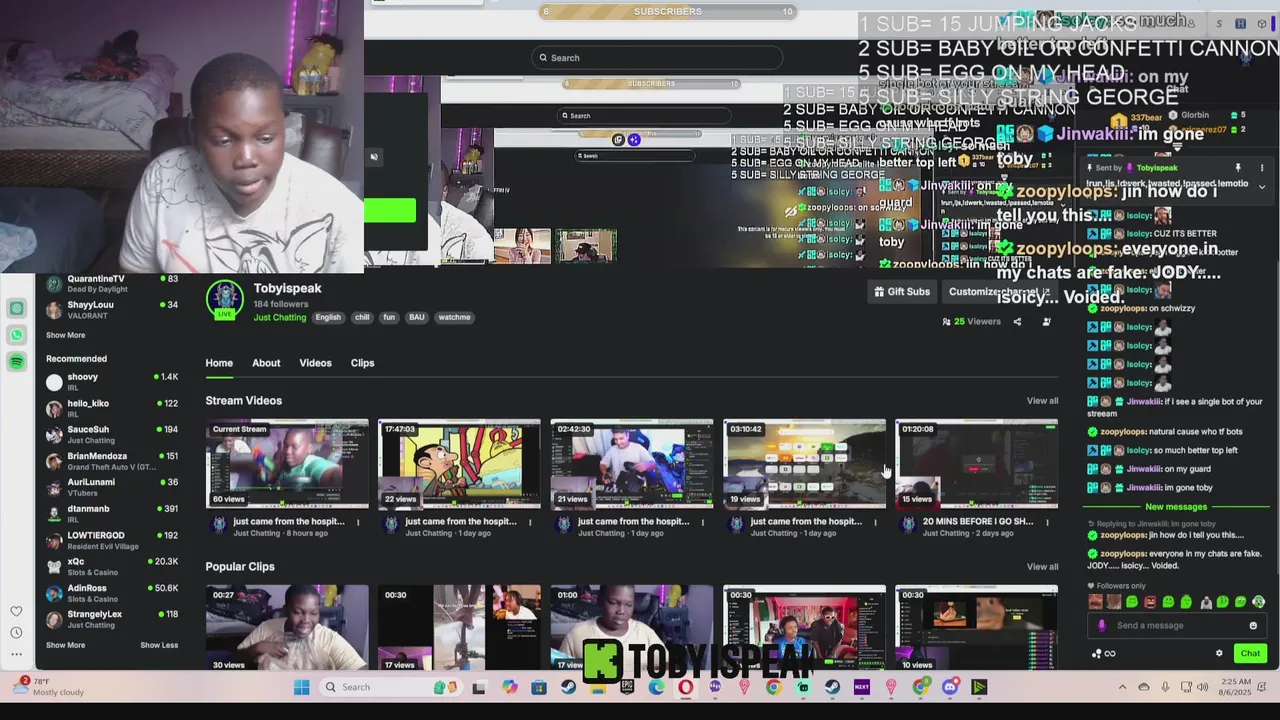The width and height of the screenshot is (1280, 720).
Task: Open the history clock icon in sidebar
Action: click(16, 632)
